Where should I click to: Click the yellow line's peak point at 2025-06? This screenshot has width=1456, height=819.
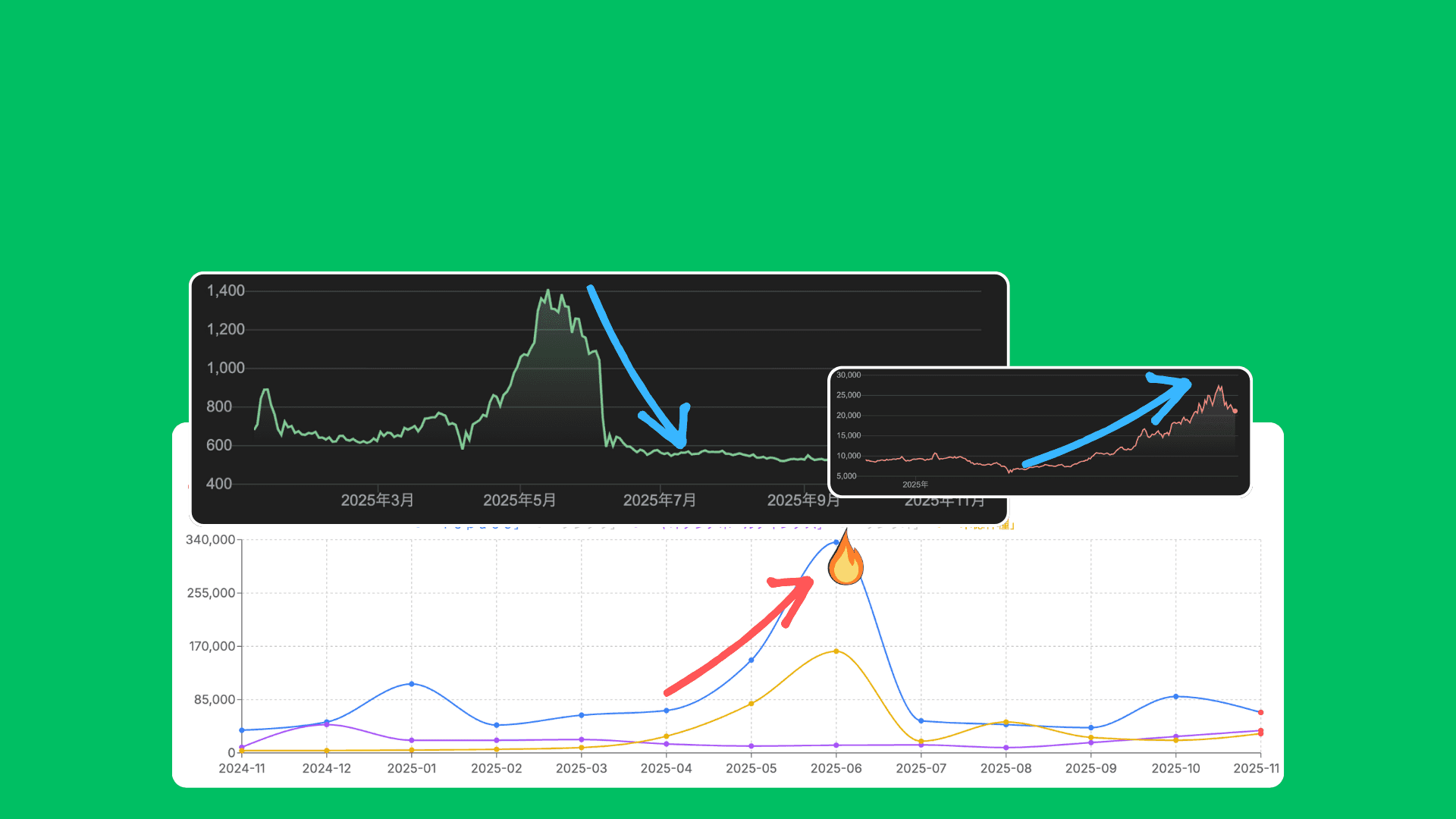tap(836, 651)
